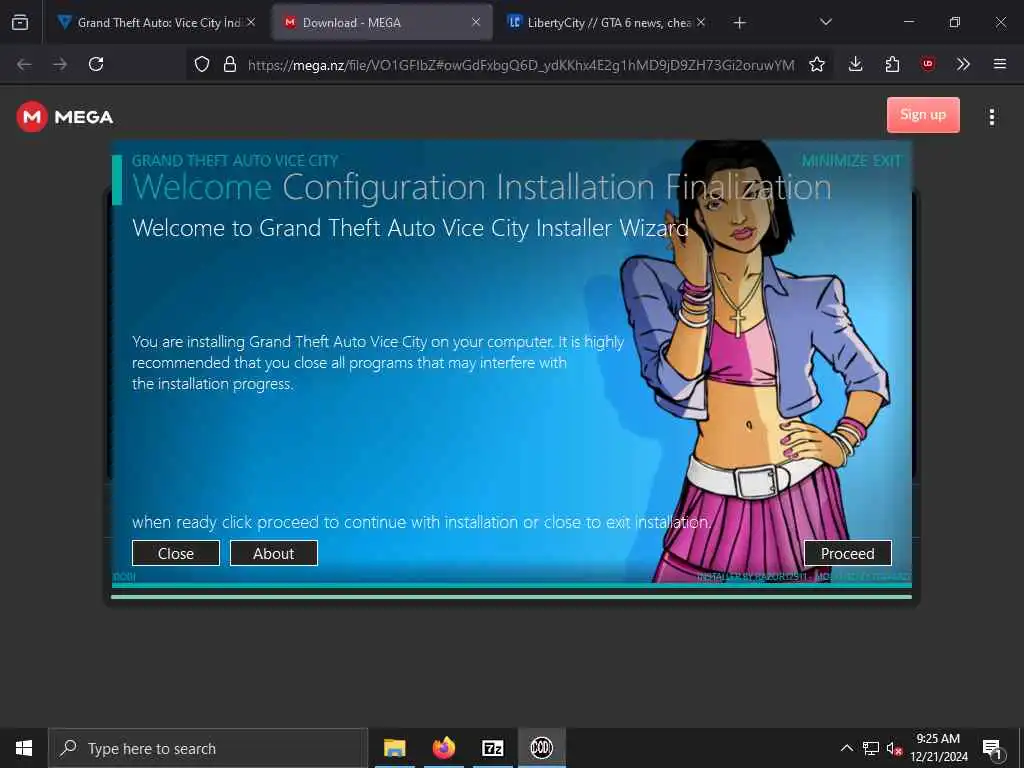Select the Installation step heading
This screenshot has width=1024, height=768.
click(575, 187)
